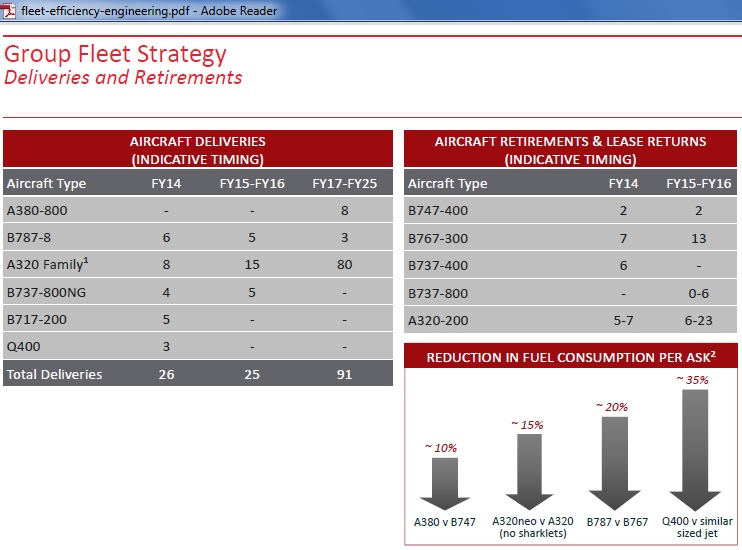Click Total Deliveries FY15-FY16 value 25
The height and width of the screenshot is (550, 742).
point(252,374)
